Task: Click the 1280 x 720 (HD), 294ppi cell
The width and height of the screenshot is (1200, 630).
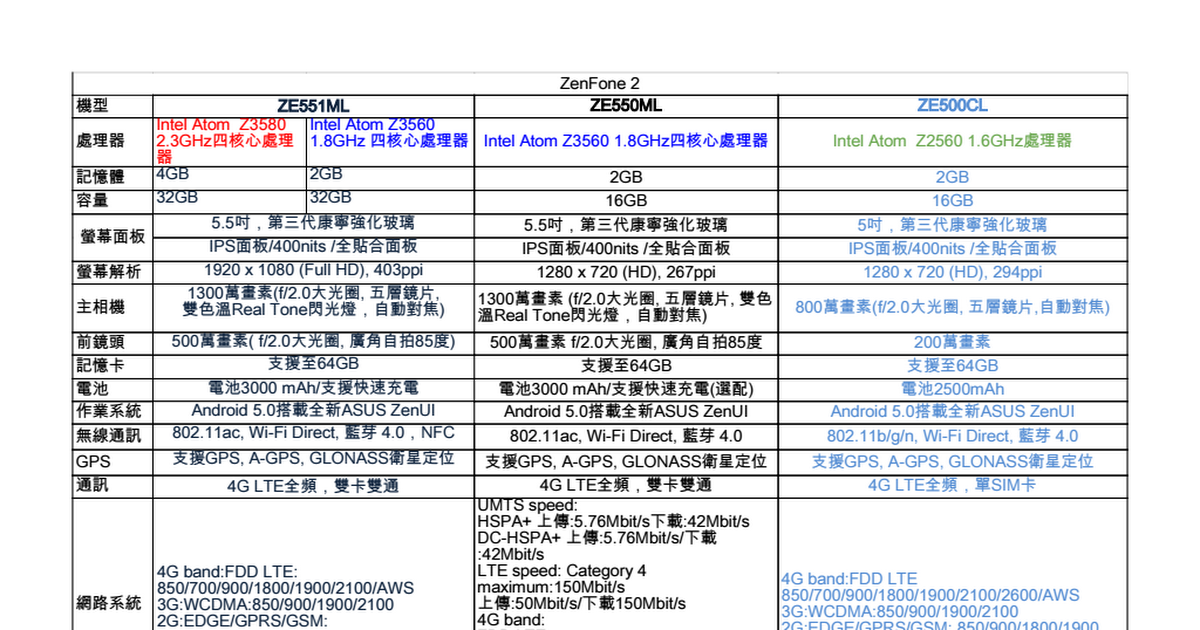Action: pyautogui.click(x=952, y=272)
